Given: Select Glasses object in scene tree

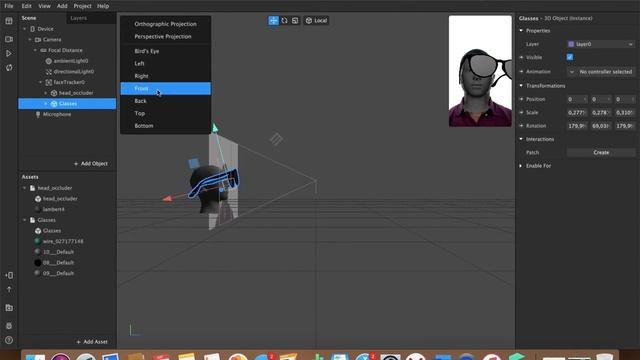Looking at the screenshot, I should [x=67, y=104].
